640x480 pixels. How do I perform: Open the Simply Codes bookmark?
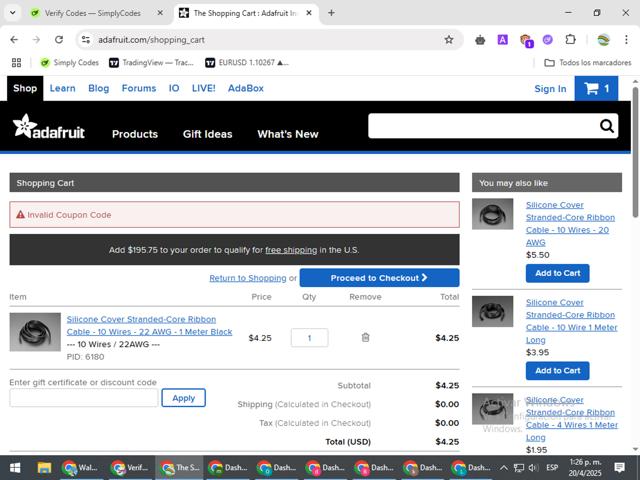pyautogui.click(x=69, y=62)
